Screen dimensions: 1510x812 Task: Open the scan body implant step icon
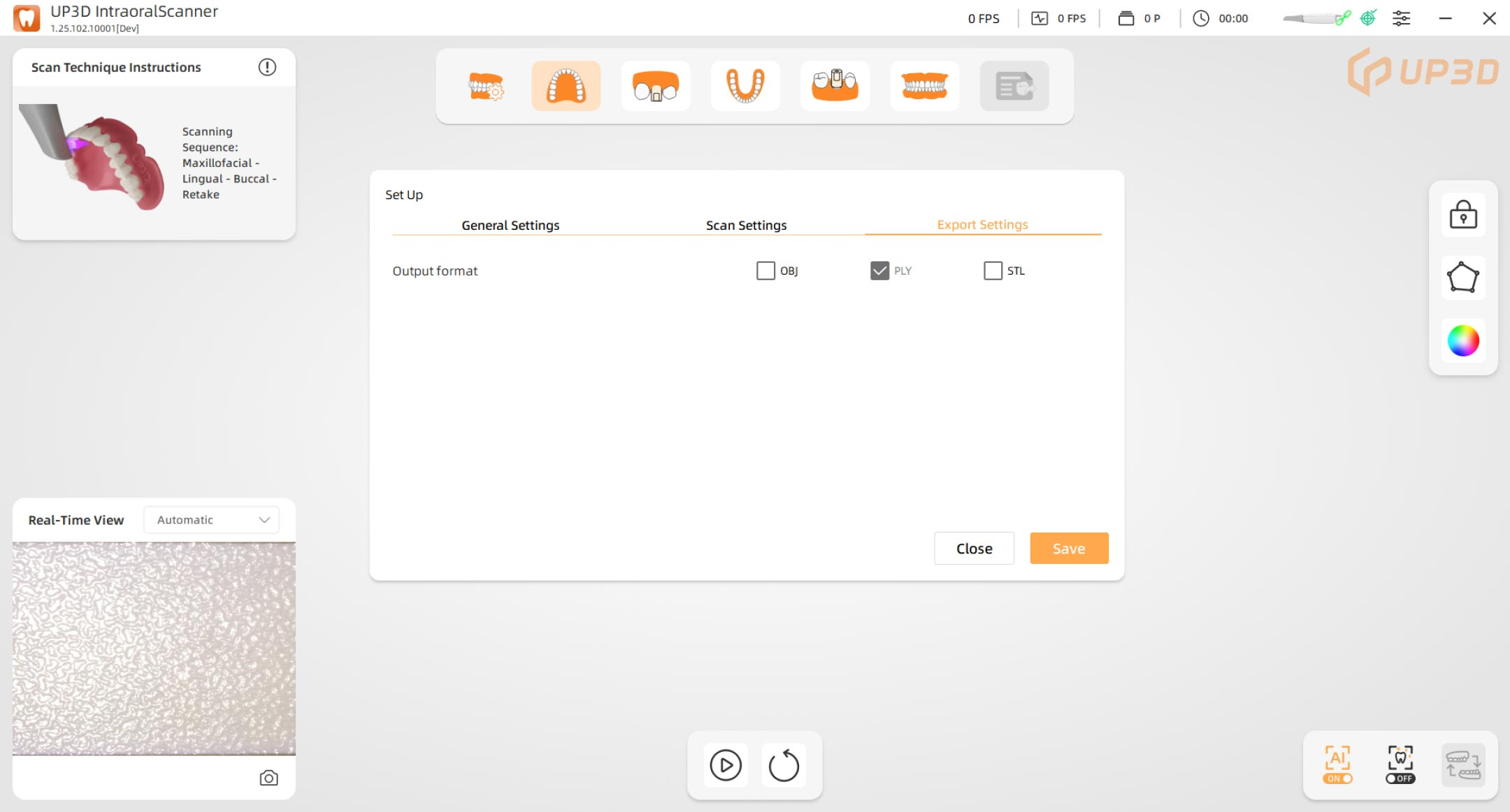point(835,86)
